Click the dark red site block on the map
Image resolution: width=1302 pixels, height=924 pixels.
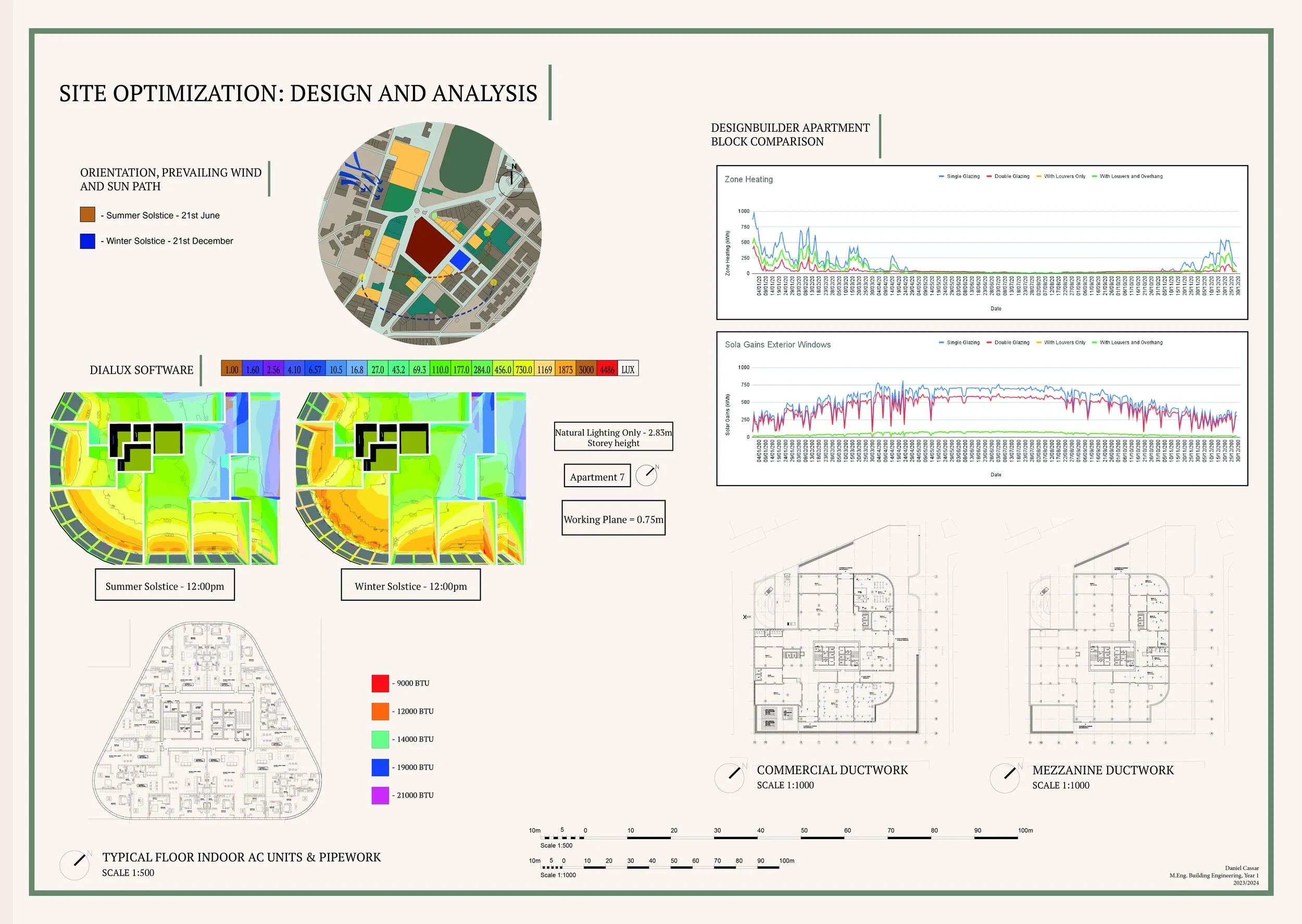[x=430, y=245]
